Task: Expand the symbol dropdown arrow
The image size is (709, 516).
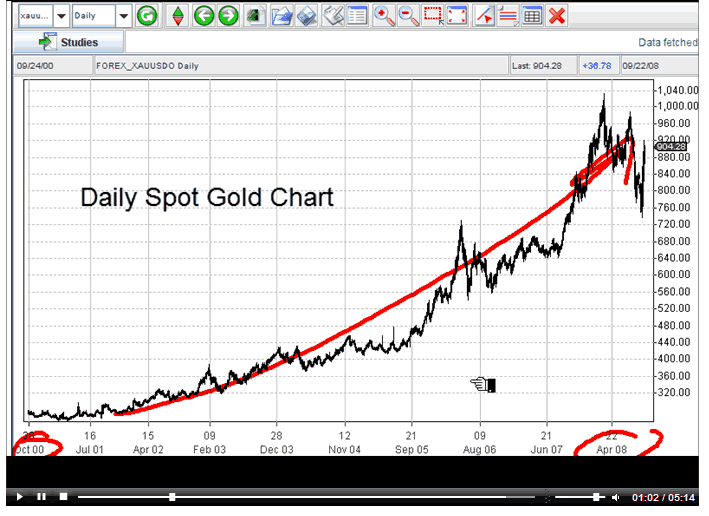Action: (x=61, y=16)
